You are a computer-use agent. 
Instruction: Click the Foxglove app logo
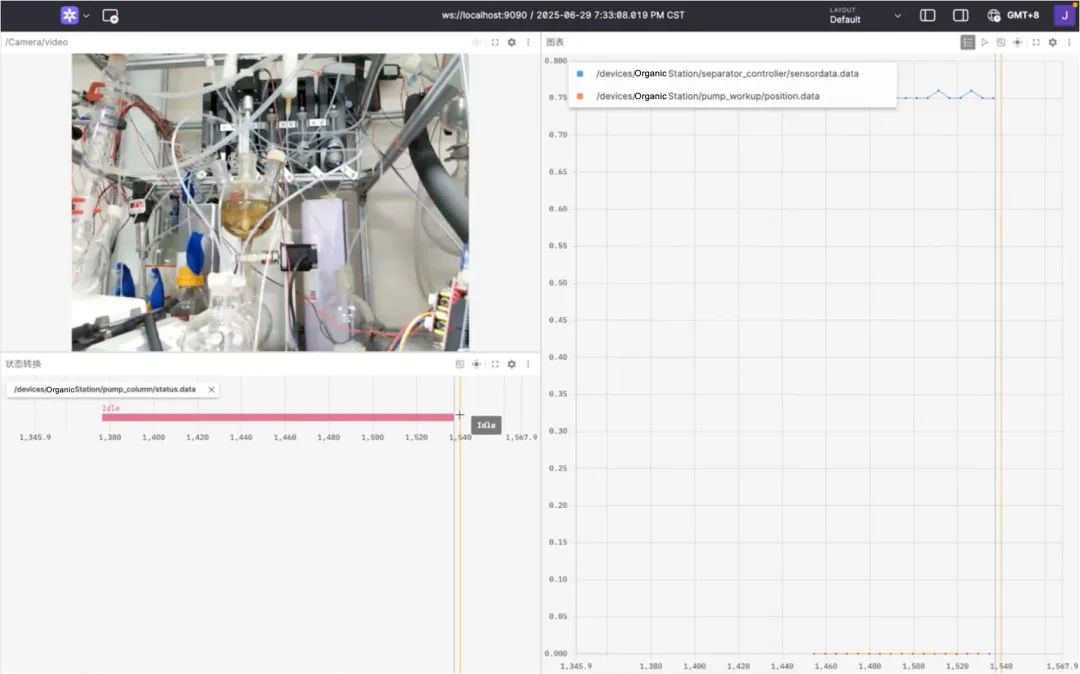(69, 16)
